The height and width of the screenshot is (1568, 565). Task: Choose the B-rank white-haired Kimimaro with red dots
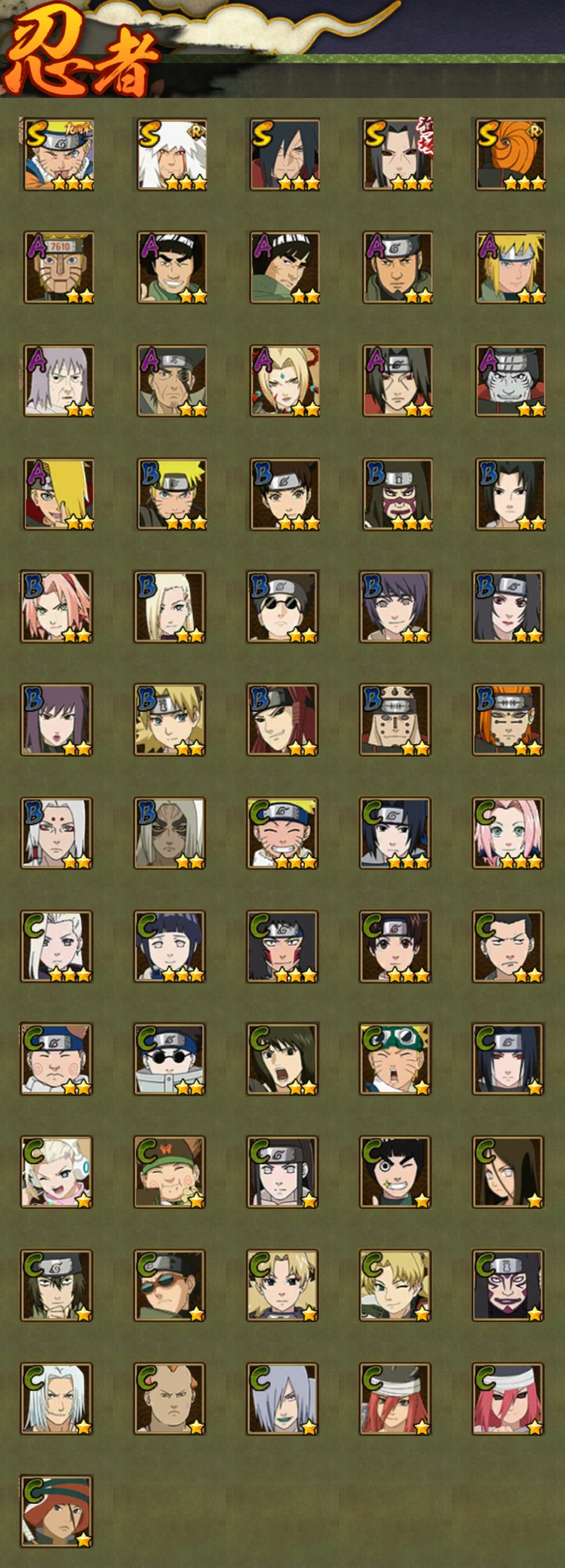click(56, 833)
